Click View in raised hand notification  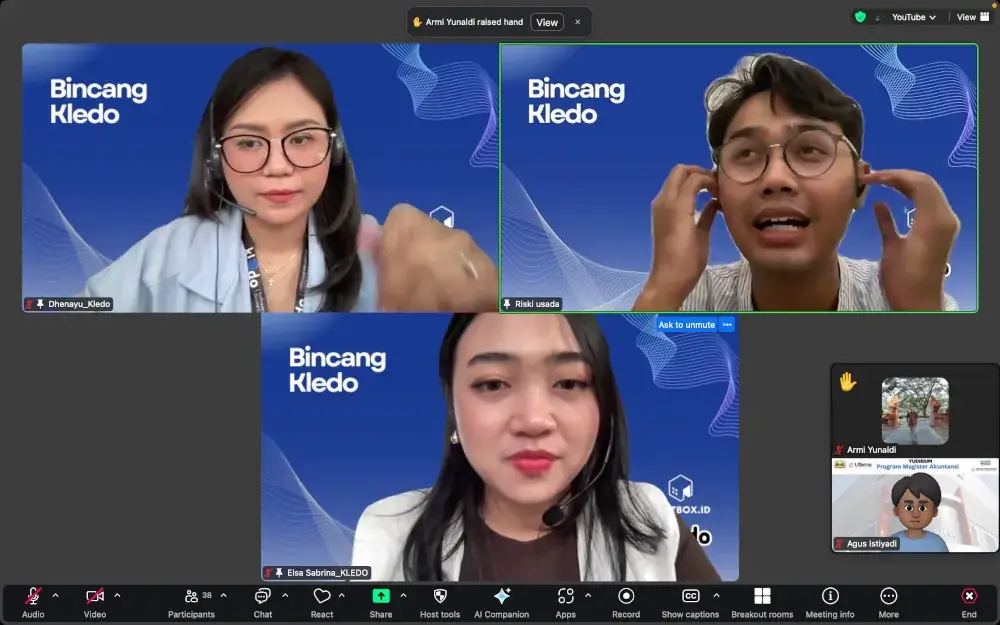(547, 22)
